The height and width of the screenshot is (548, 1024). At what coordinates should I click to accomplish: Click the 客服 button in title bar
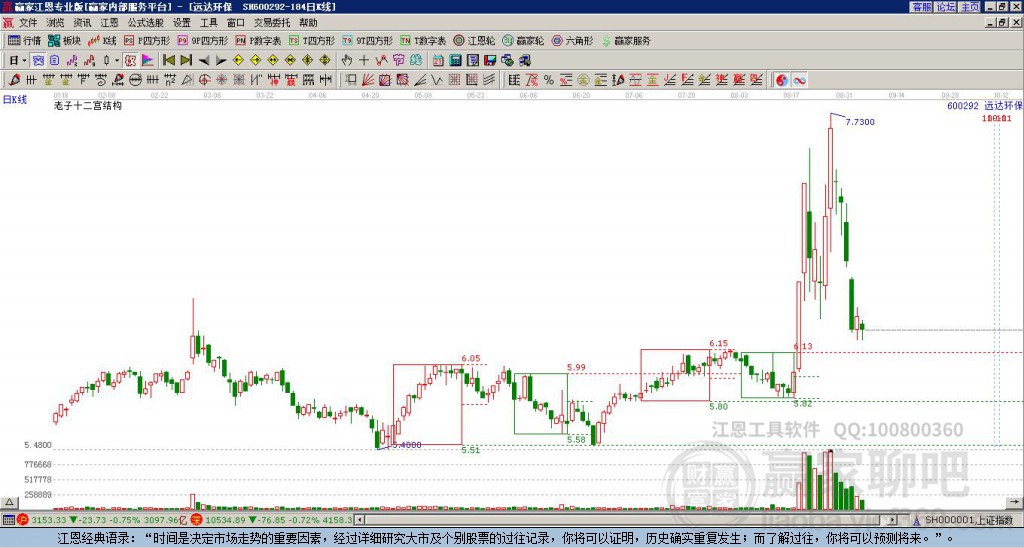point(922,7)
